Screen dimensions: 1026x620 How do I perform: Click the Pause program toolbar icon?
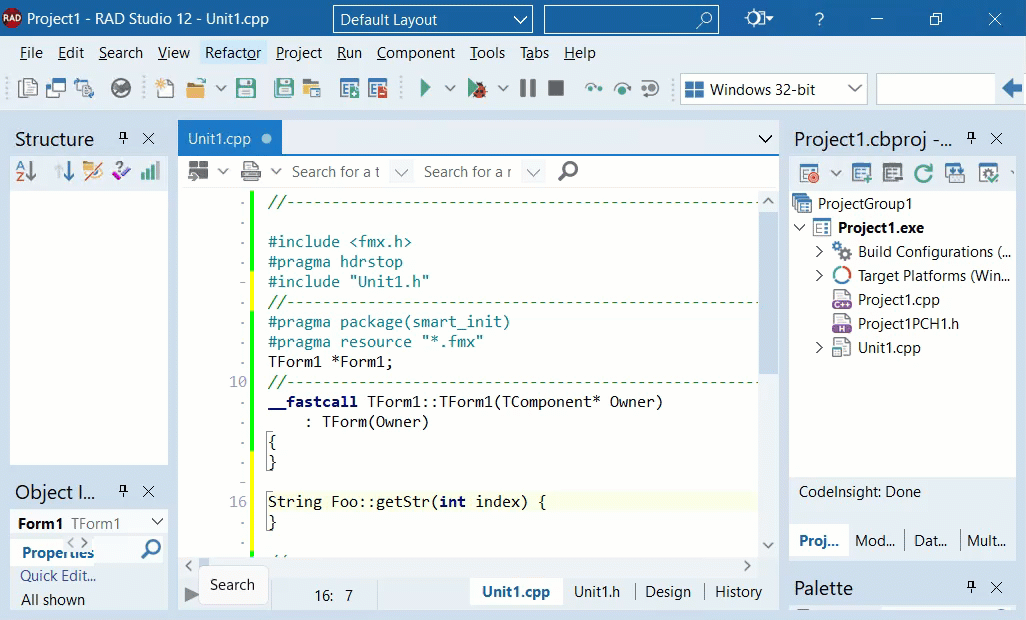528,88
